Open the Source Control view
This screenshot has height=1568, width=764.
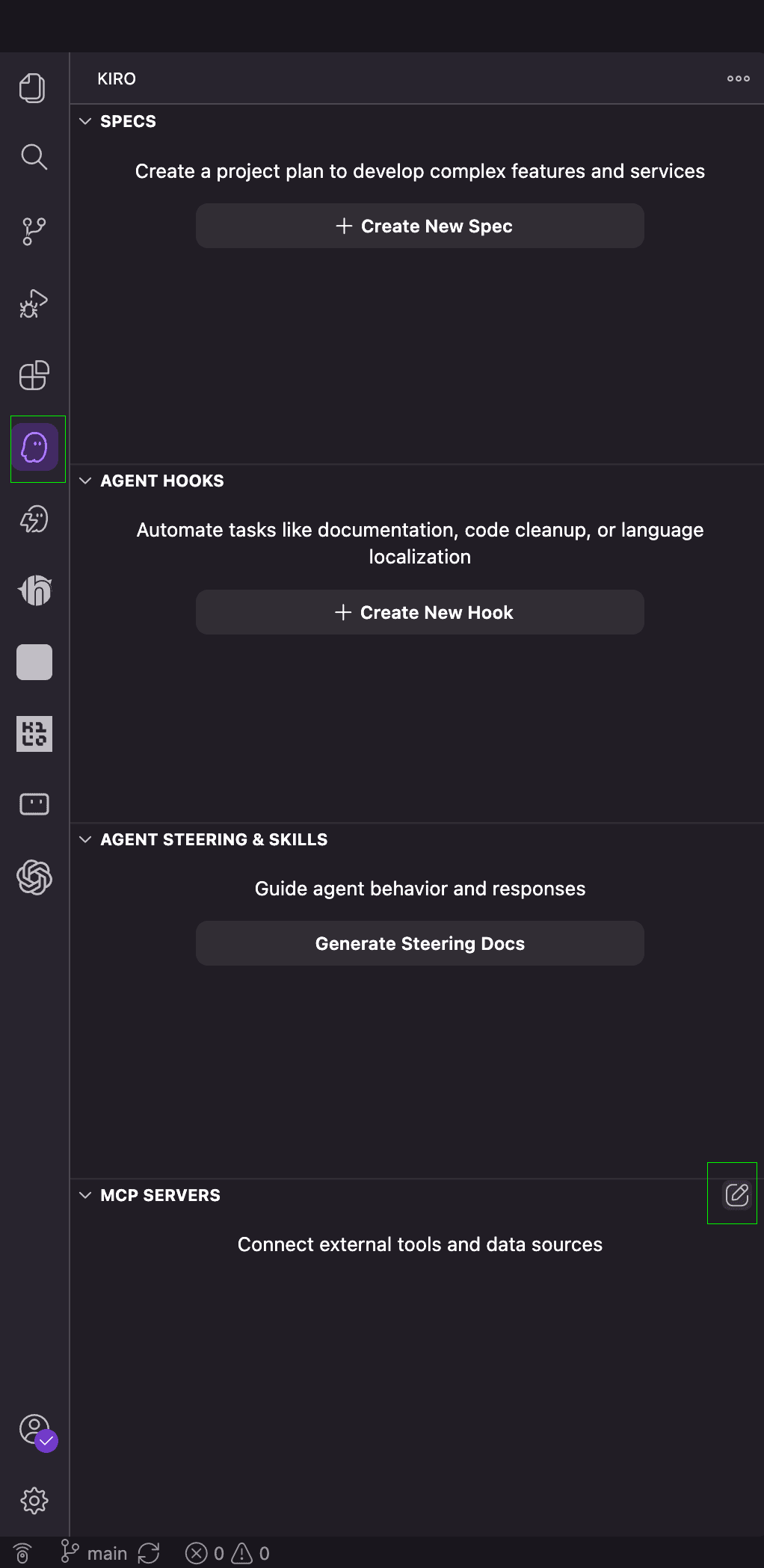click(33, 230)
